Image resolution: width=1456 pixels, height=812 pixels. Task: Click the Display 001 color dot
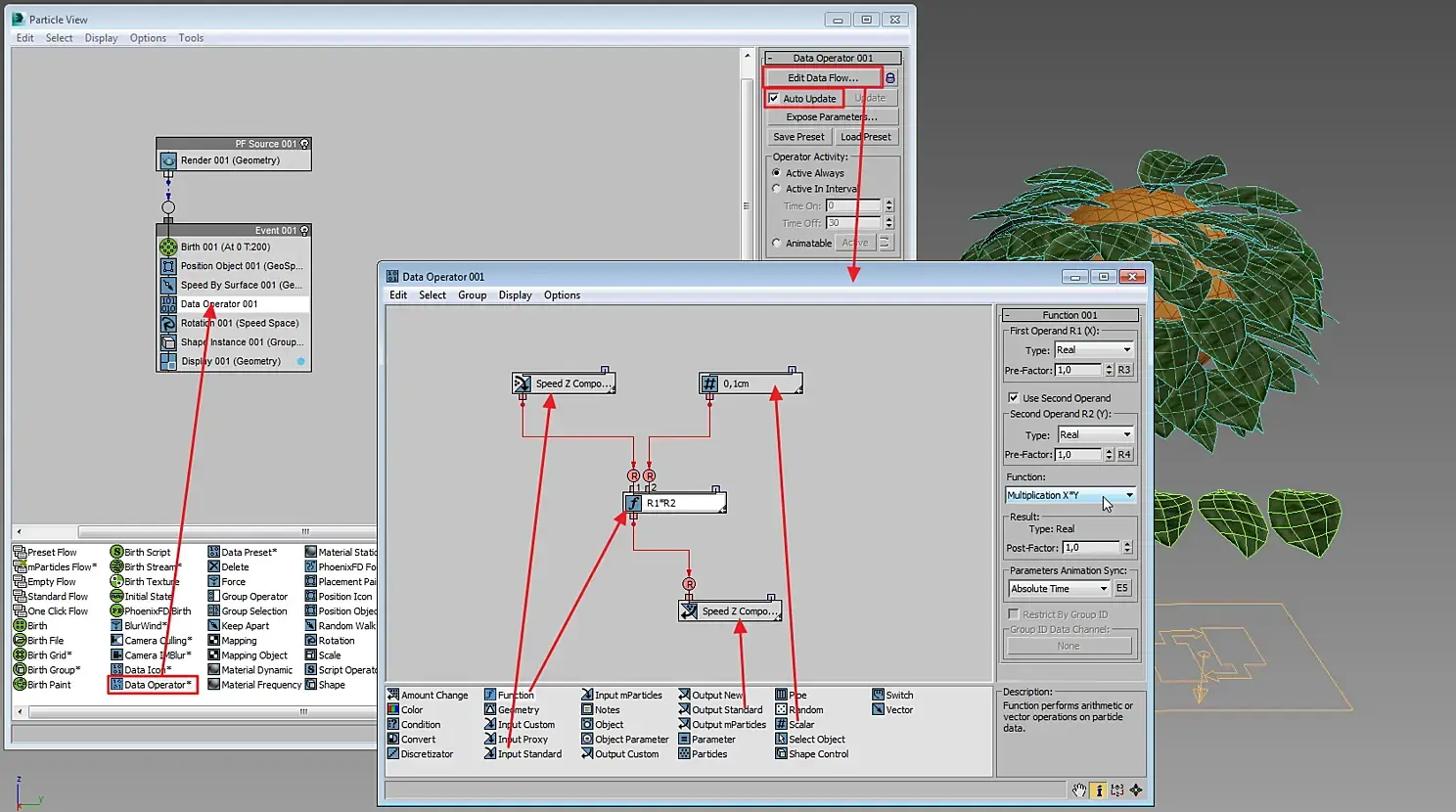point(300,361)
